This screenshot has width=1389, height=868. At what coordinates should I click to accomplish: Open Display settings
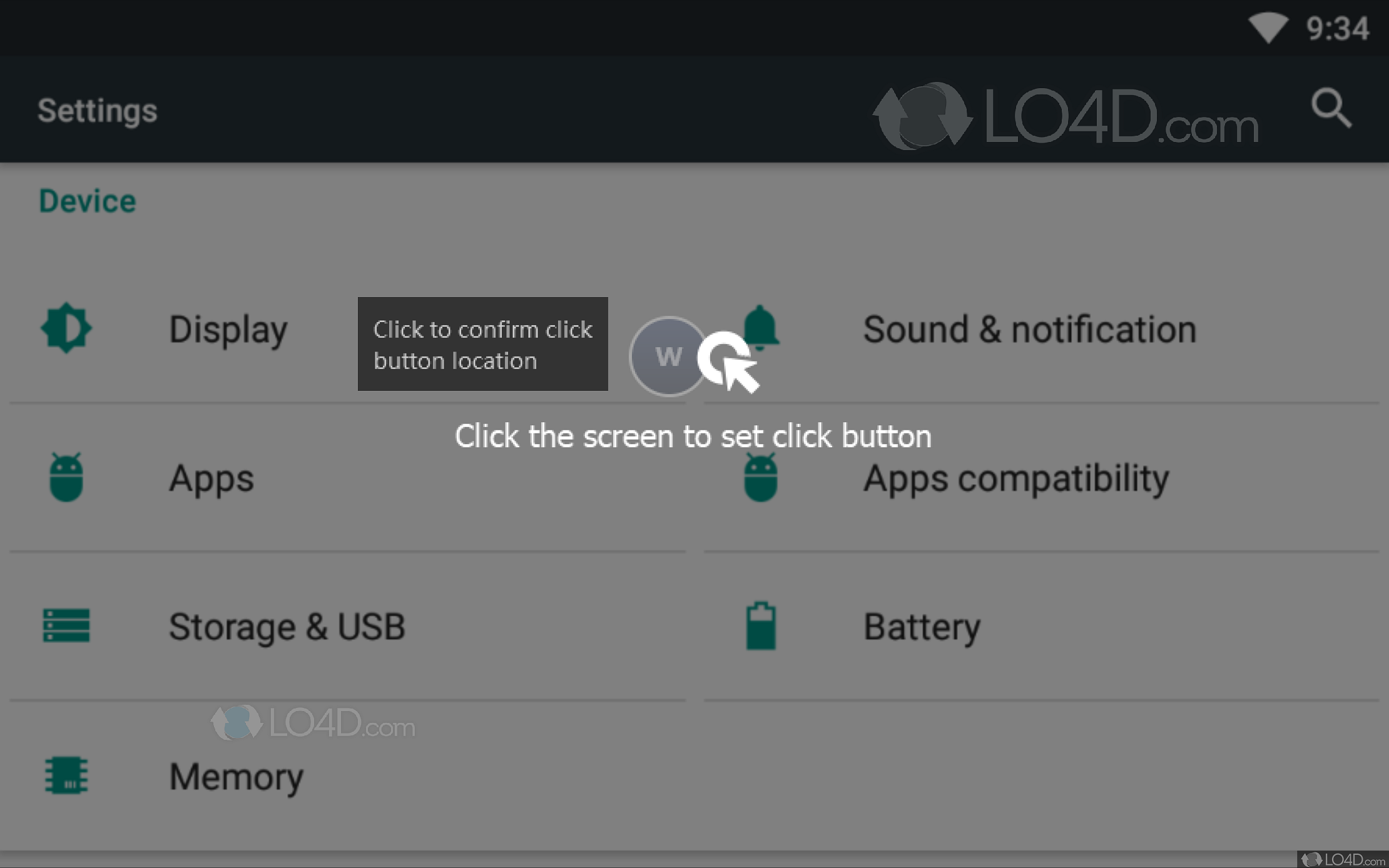pyautogui.click(x=228, y=330)
